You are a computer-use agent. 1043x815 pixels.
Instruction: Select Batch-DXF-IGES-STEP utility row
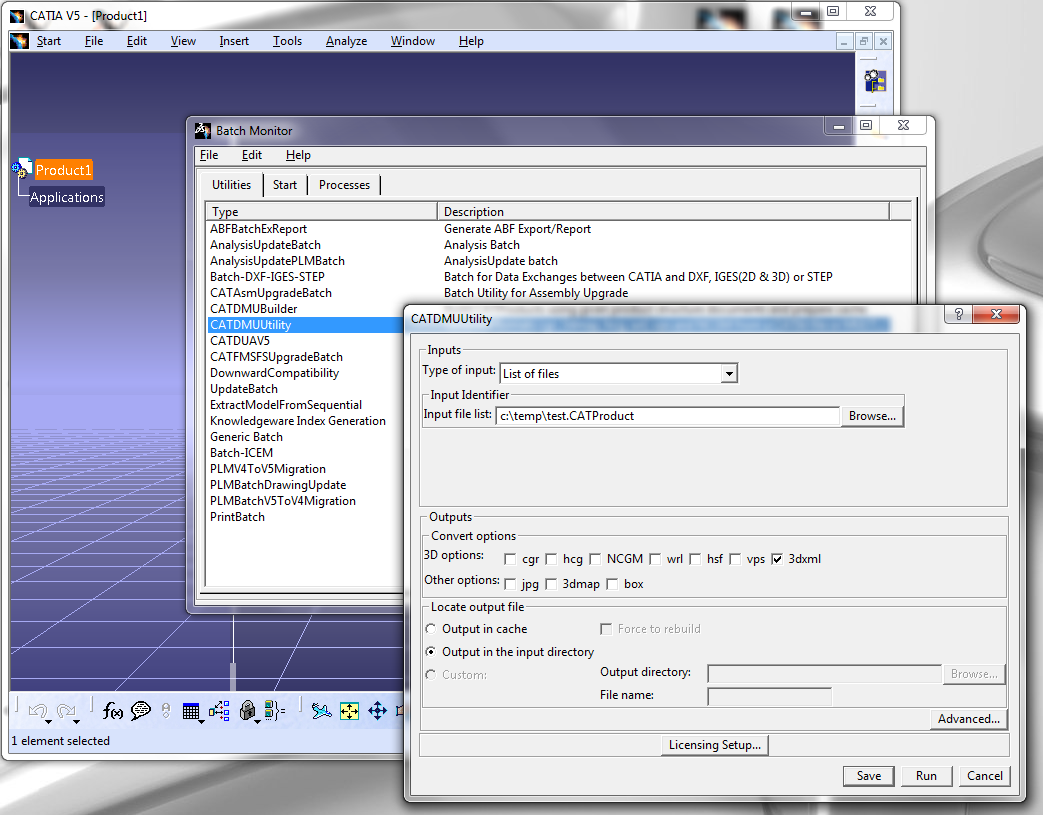[x=267, y=277]
